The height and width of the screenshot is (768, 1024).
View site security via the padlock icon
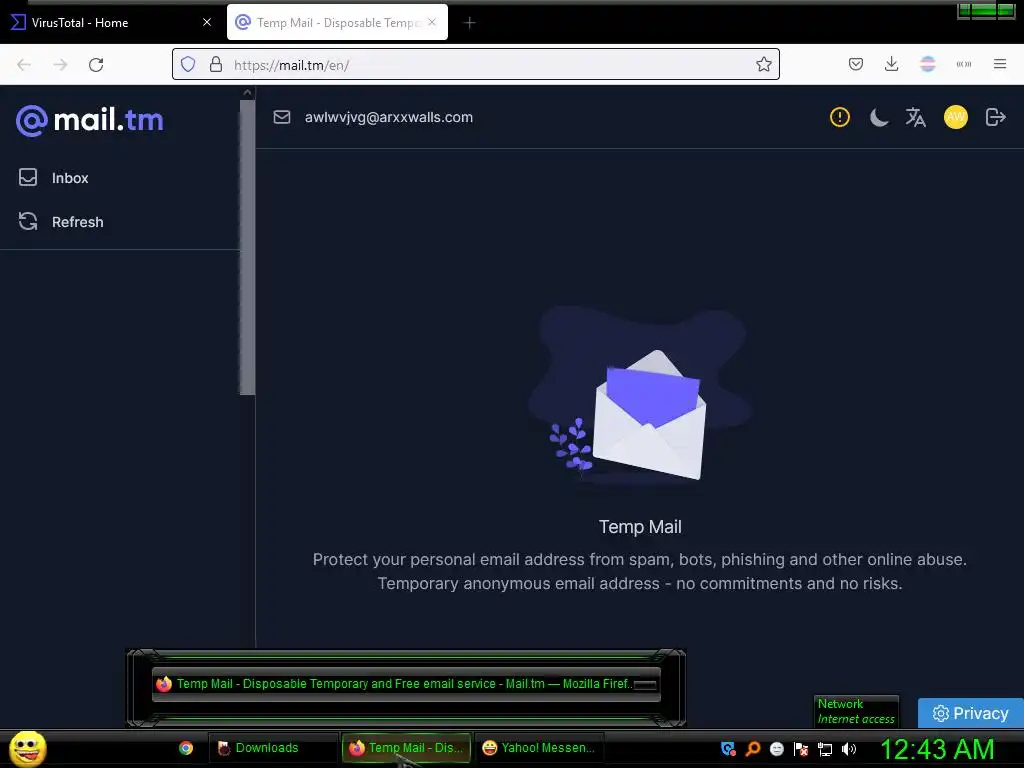(x=216, y=64)
